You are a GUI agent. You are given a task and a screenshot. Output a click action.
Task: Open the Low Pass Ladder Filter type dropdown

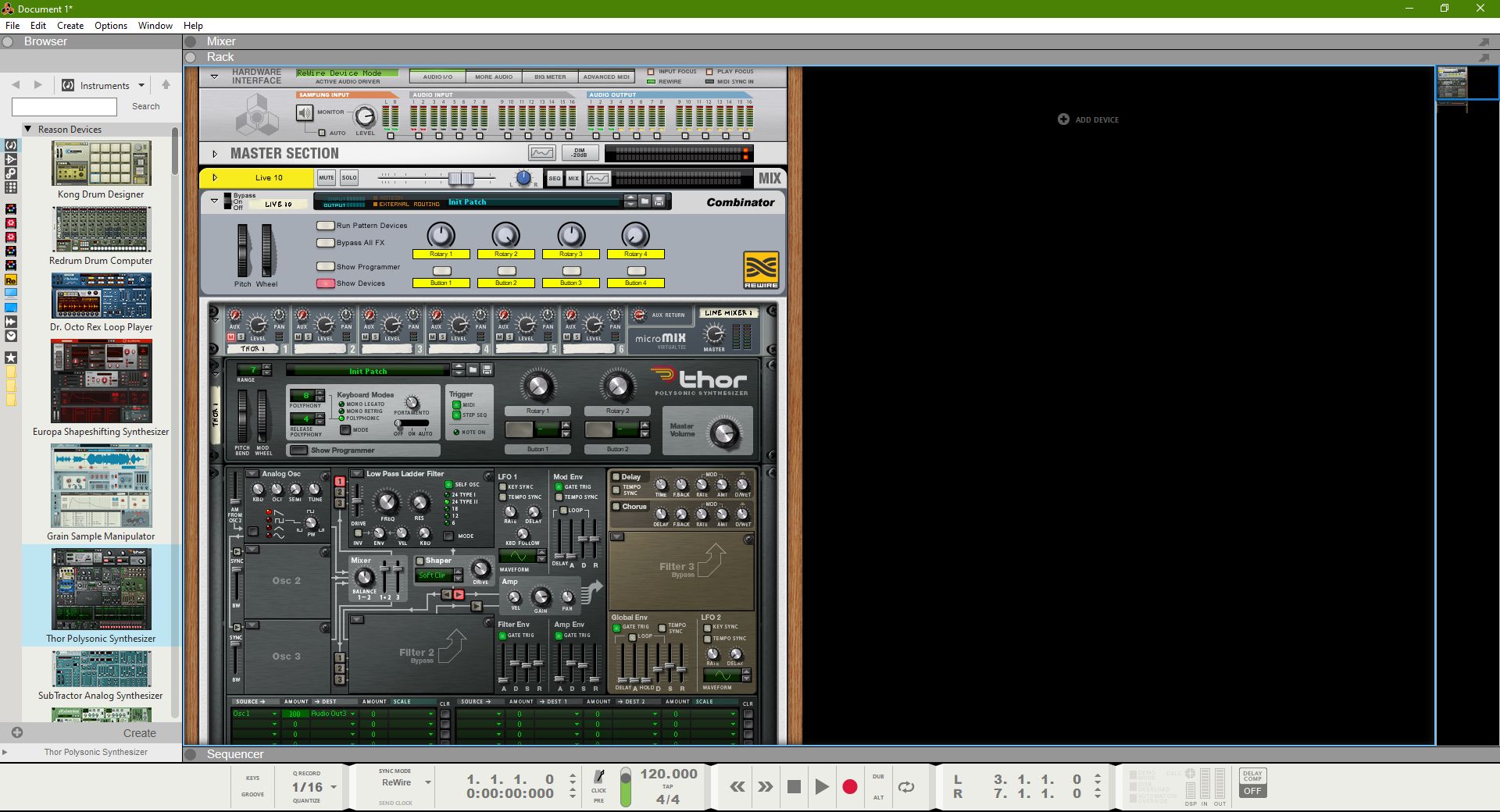point(357,473)
